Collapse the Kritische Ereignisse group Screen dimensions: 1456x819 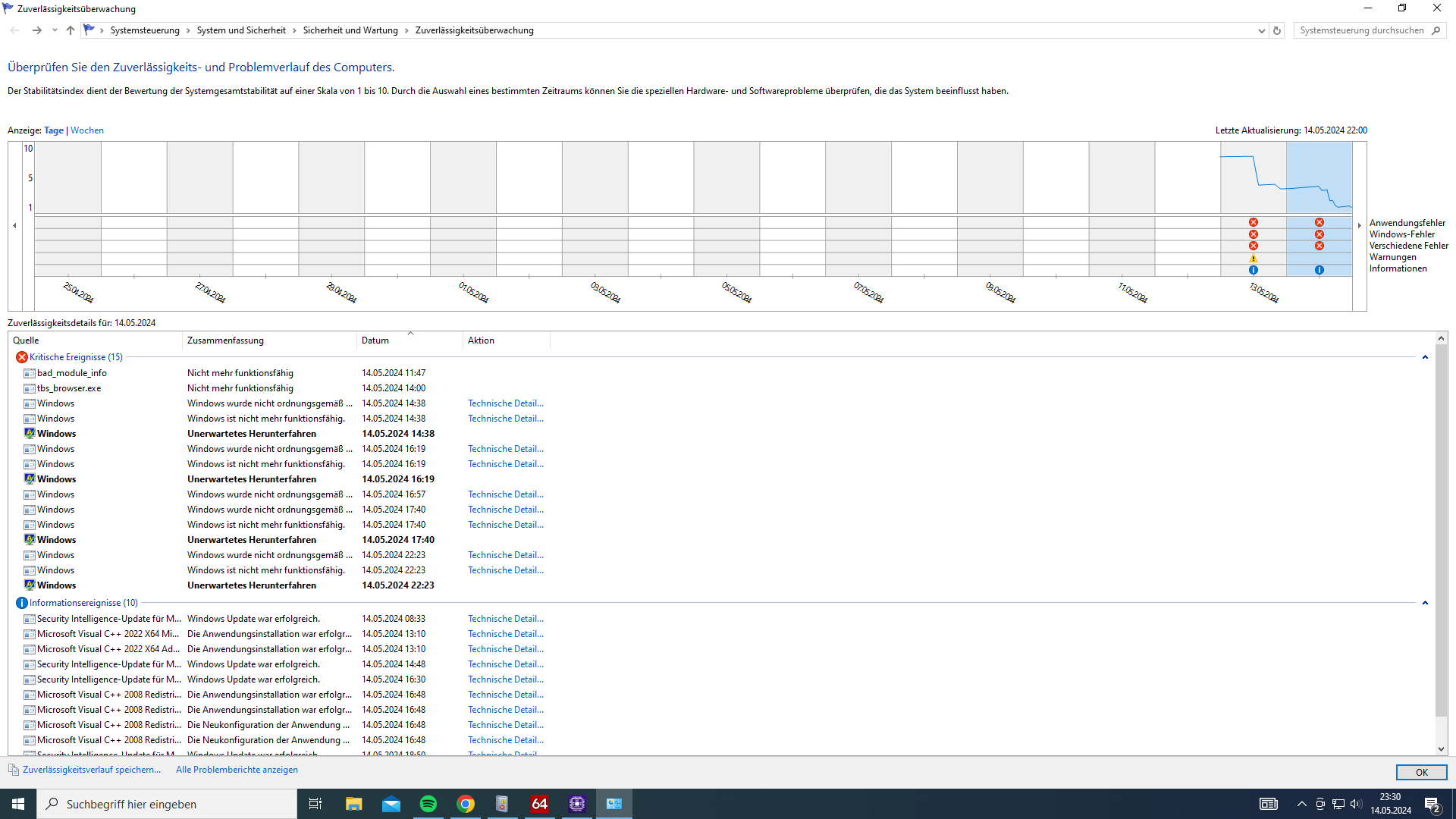pos(1425,357)
